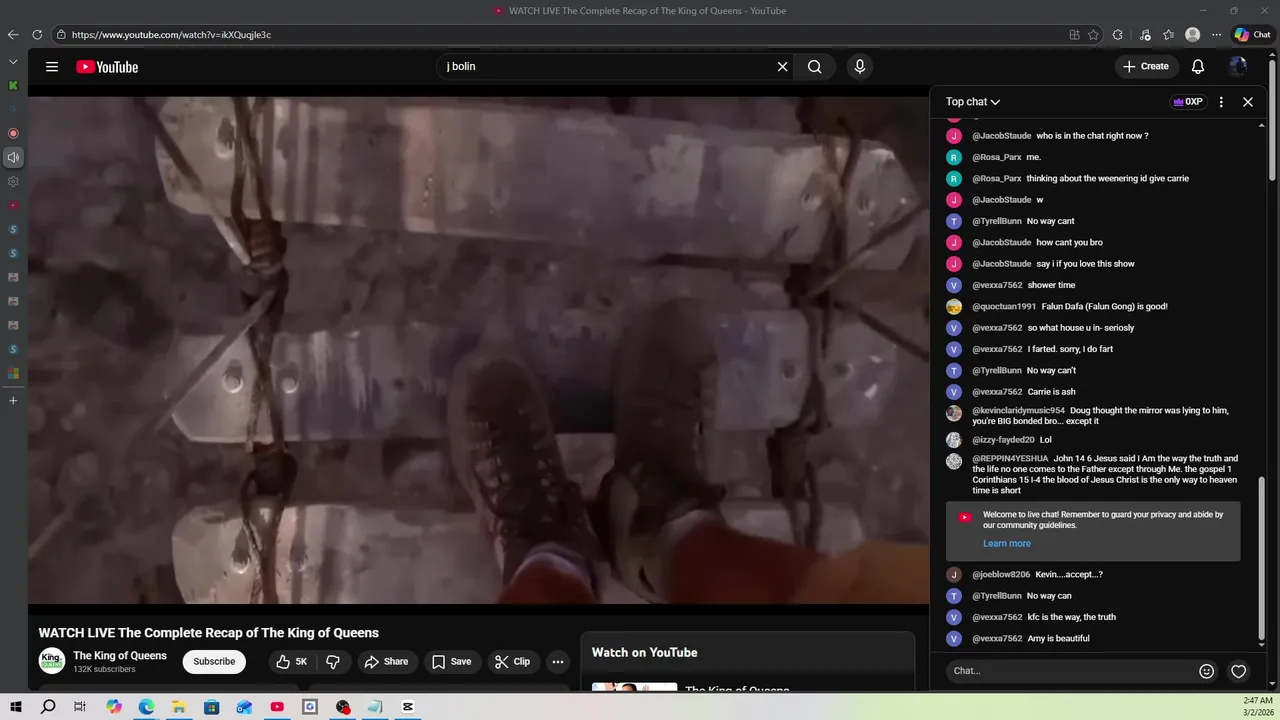Open the YouTube account avatar menu
This screenshot has height=720, width=1280.
1238,67
